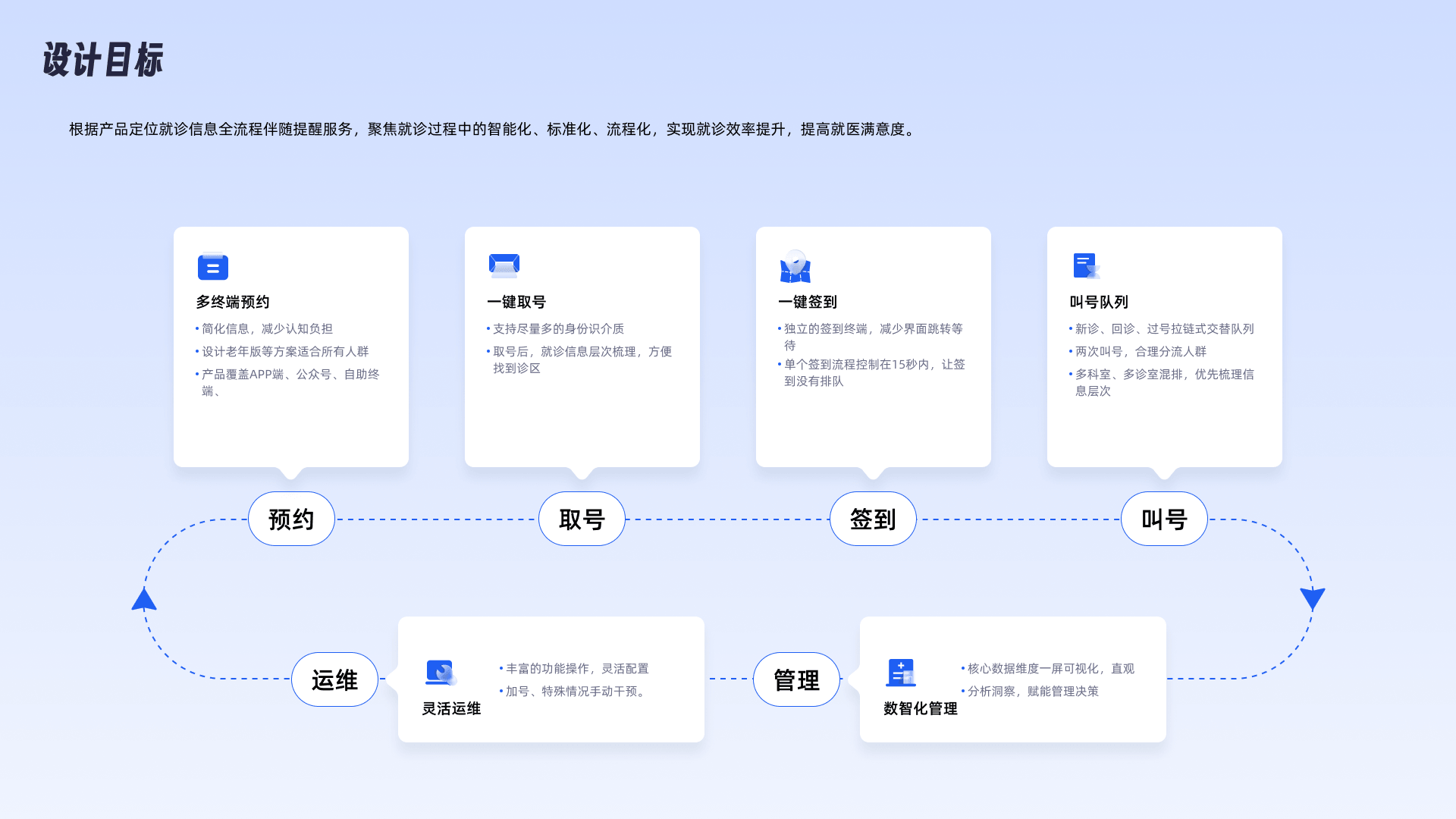
Task: Select the 签到 step bubble
Action: point(873,519)
